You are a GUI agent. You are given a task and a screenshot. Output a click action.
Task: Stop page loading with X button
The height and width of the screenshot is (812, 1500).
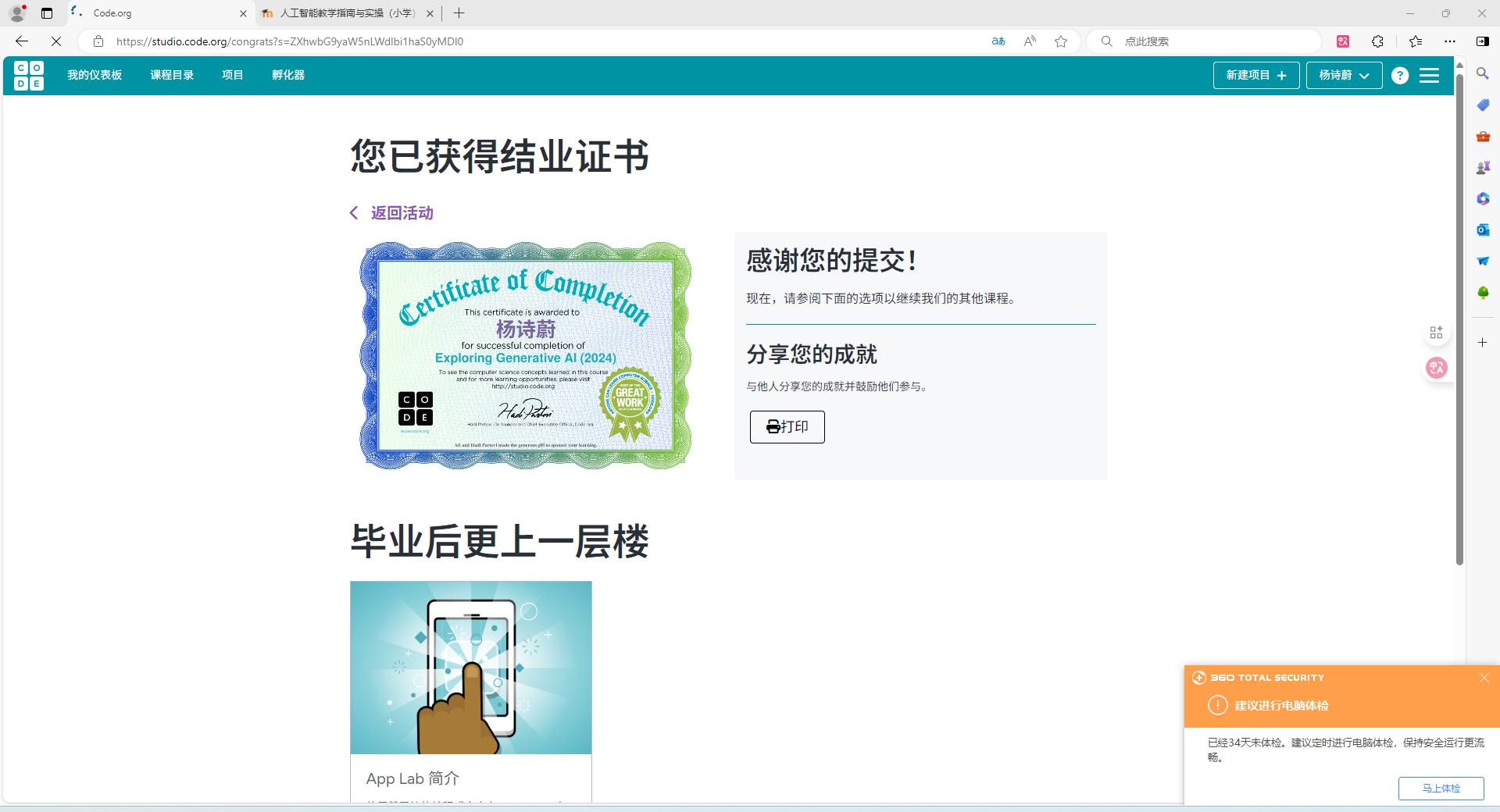point(56,41)
